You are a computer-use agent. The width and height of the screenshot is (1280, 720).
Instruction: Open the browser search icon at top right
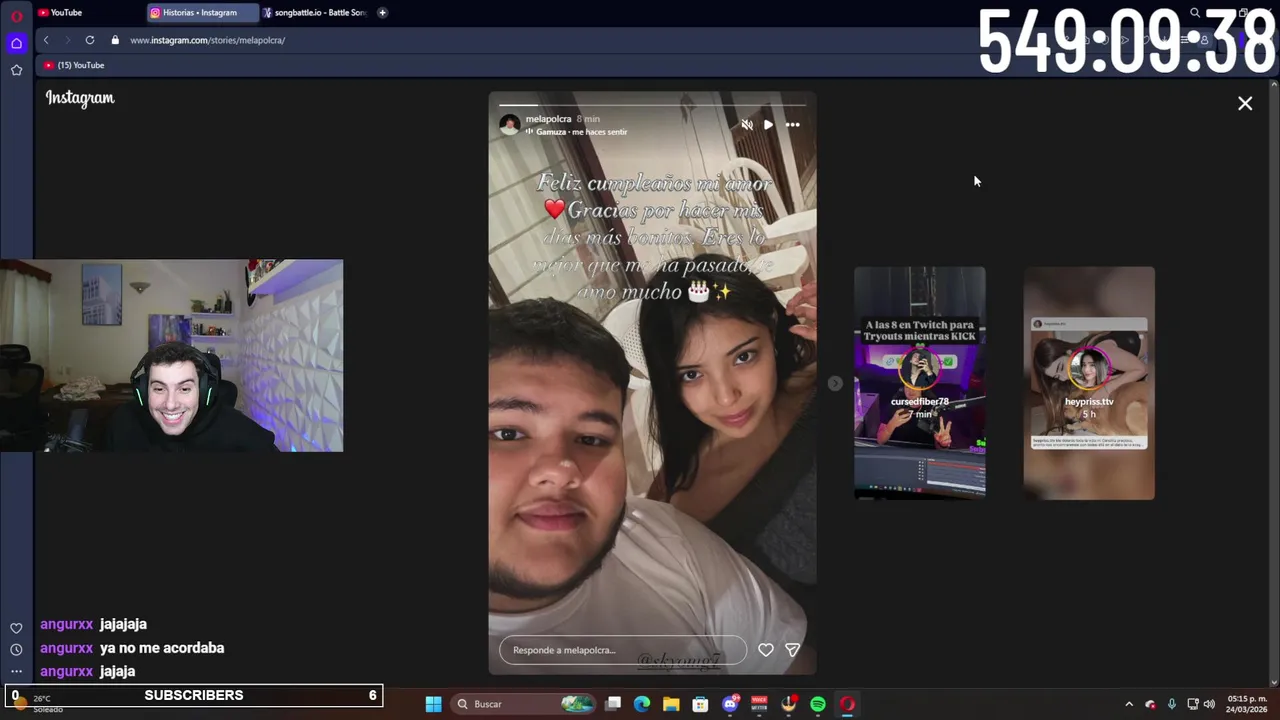pos(1195,13)
